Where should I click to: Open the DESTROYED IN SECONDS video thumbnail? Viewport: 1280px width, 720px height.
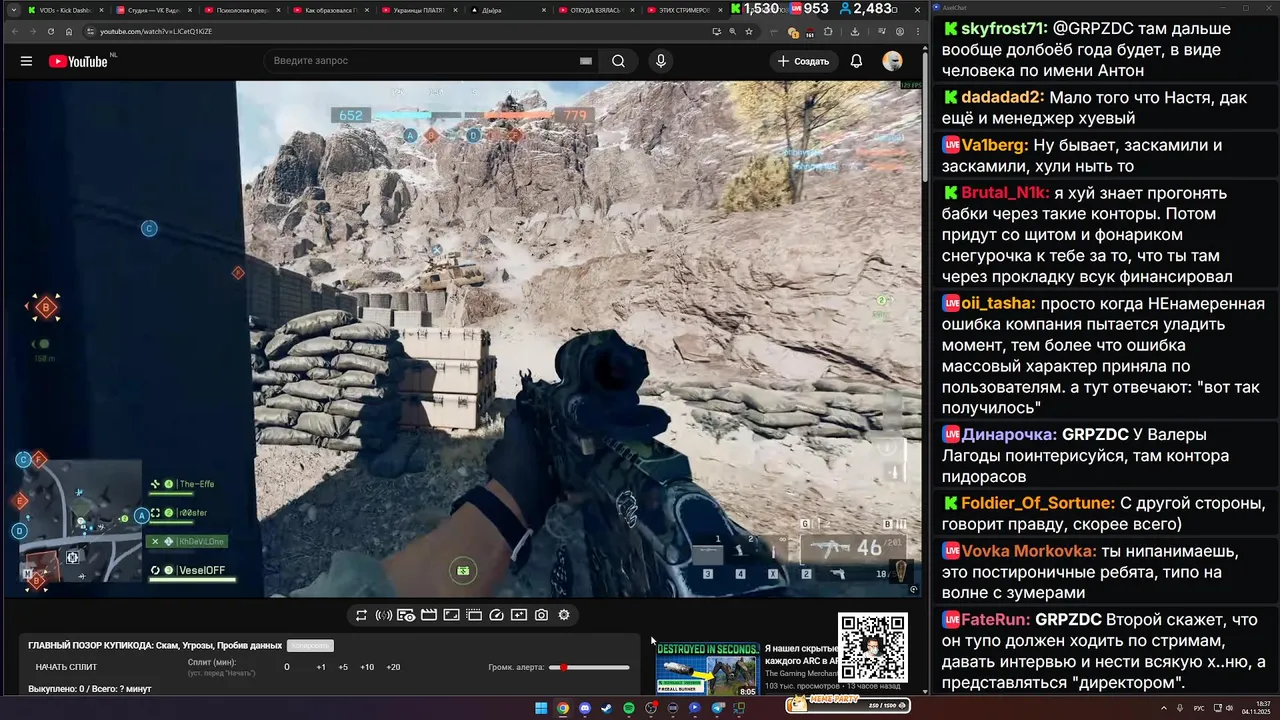707,669
